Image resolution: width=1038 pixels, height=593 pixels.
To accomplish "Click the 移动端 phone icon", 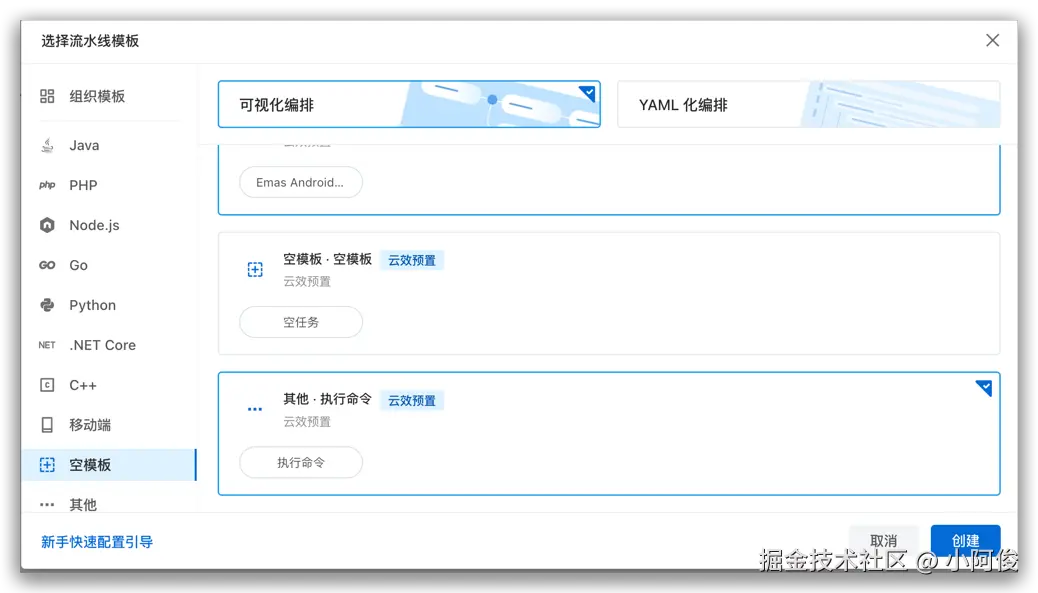I will click(x=47, y=425).
